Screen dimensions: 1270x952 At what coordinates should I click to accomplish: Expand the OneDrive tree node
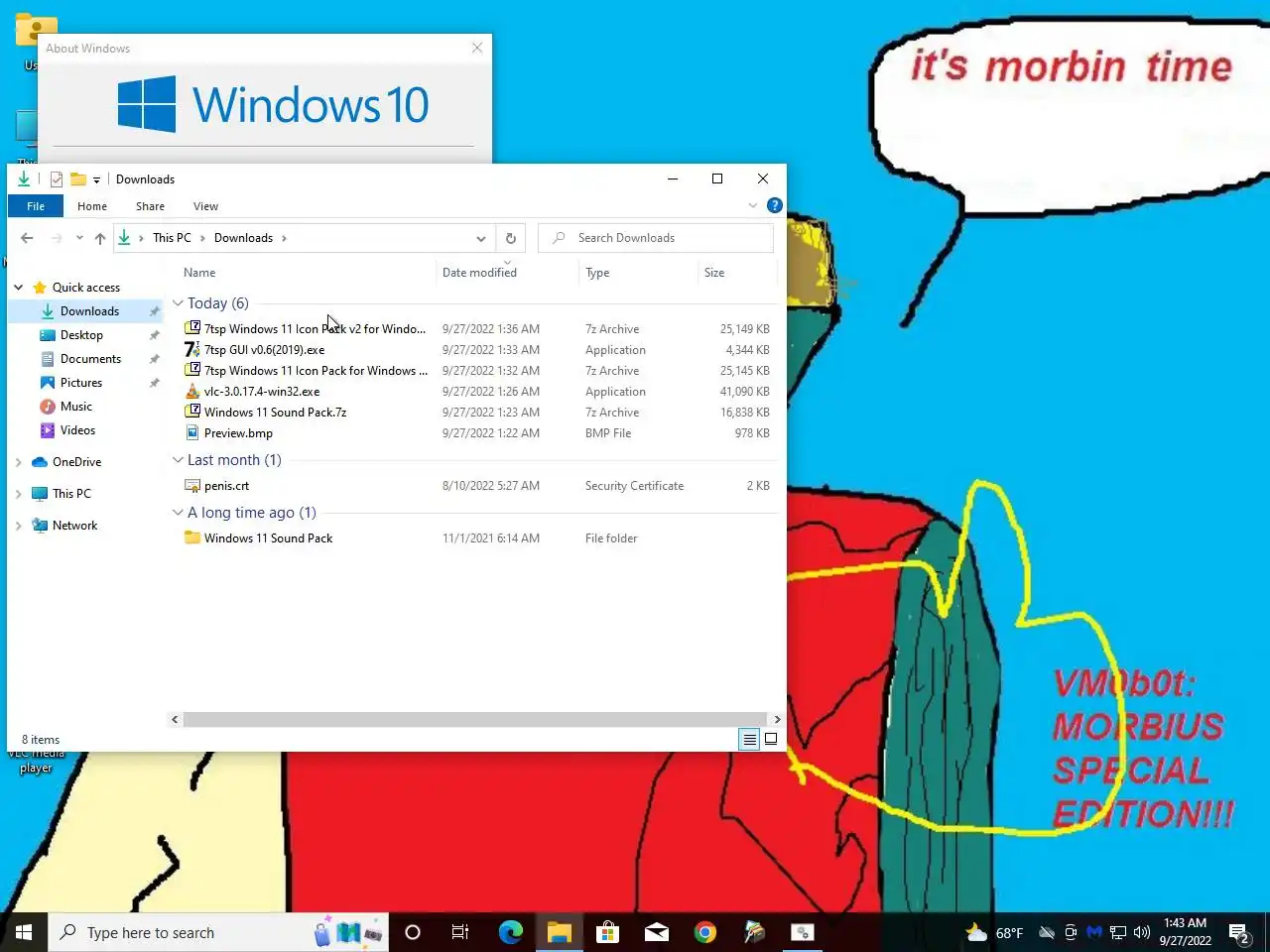coord(18,462)
